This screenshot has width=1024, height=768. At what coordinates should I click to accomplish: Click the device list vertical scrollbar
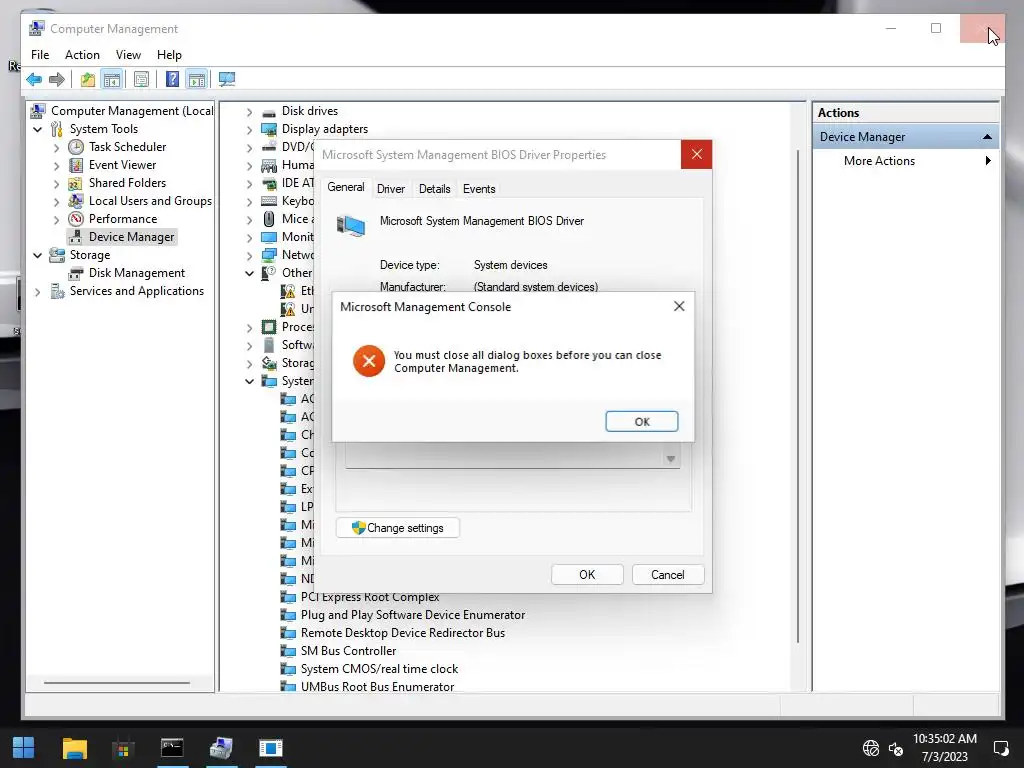click(x=798, y=396)
